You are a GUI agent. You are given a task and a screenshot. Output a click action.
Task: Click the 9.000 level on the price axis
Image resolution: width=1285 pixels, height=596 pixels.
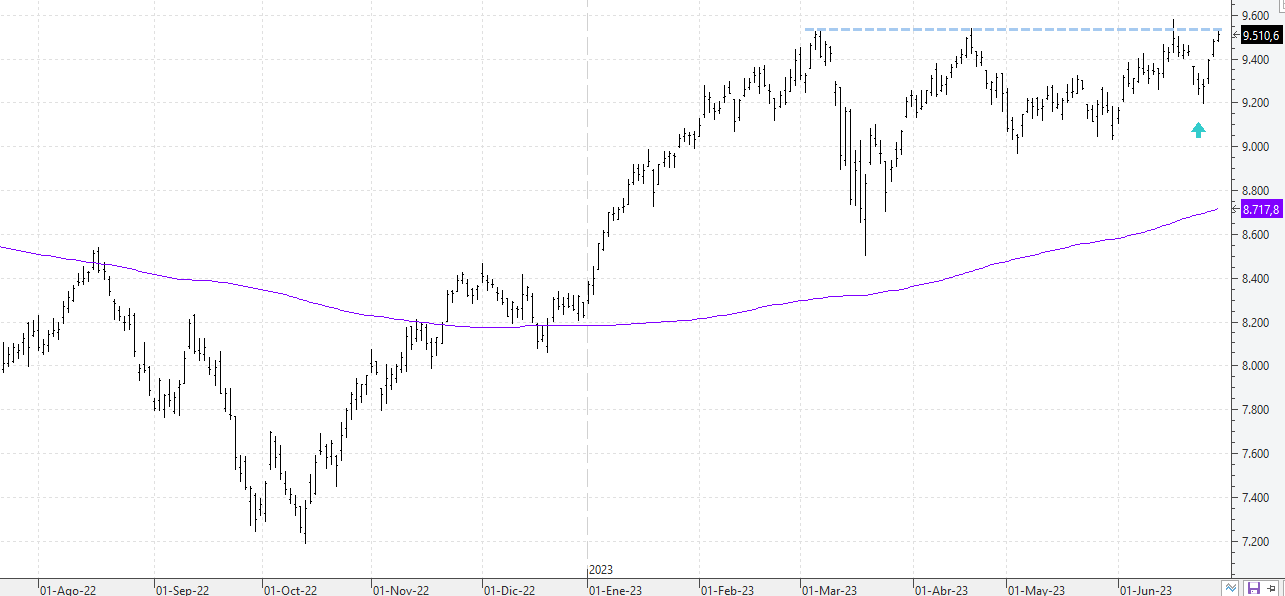[x=1256, y=147]
